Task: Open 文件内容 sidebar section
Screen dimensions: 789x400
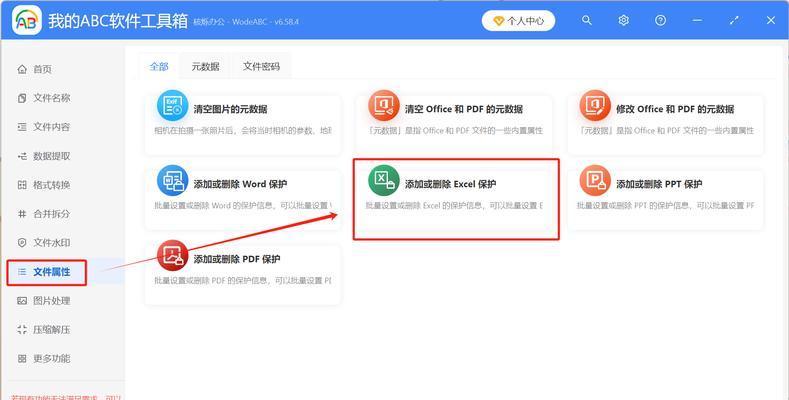Action: pyautogui.click(x=51, y=127)
